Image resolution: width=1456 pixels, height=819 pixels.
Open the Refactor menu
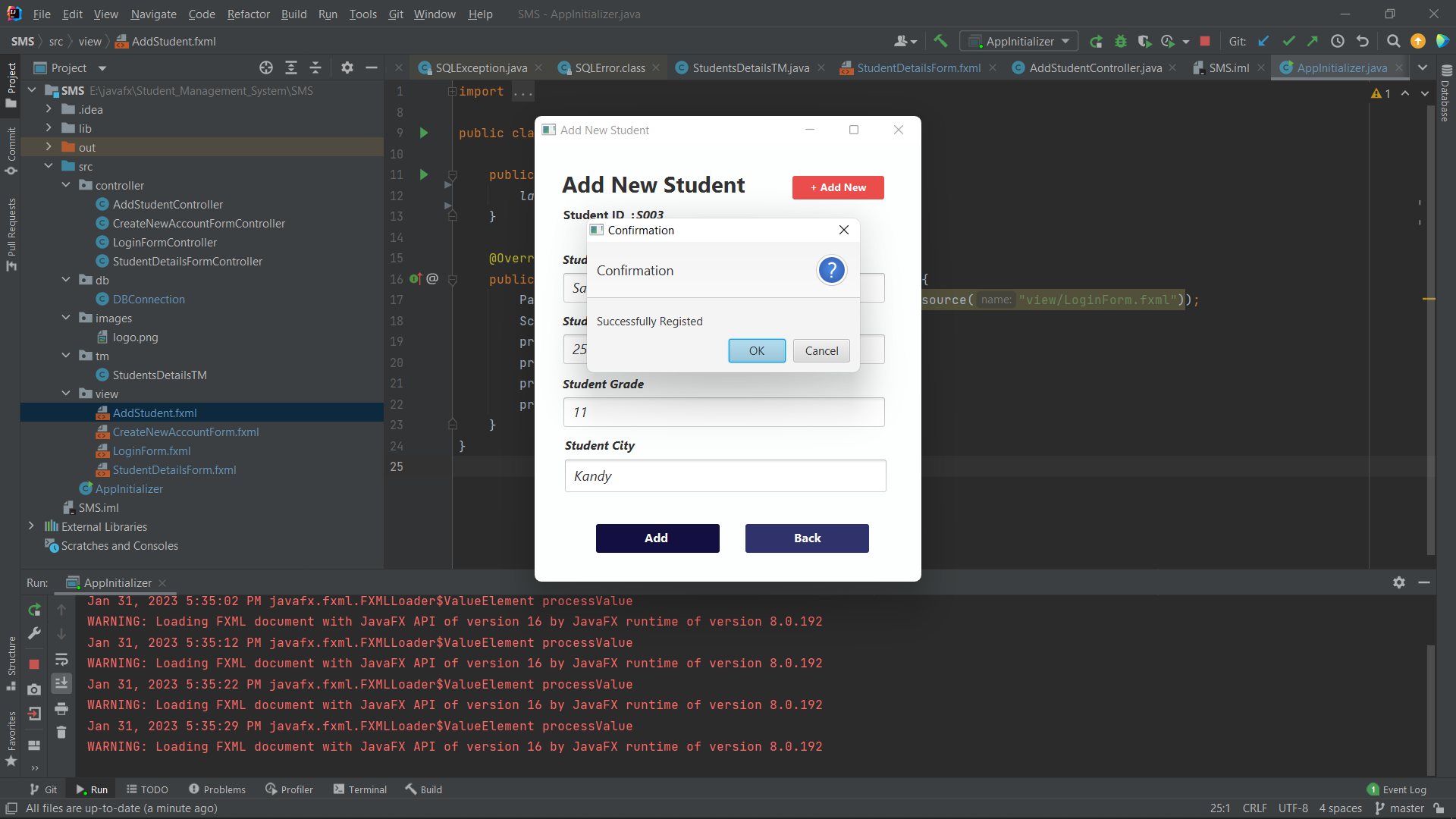click(248, 14)
